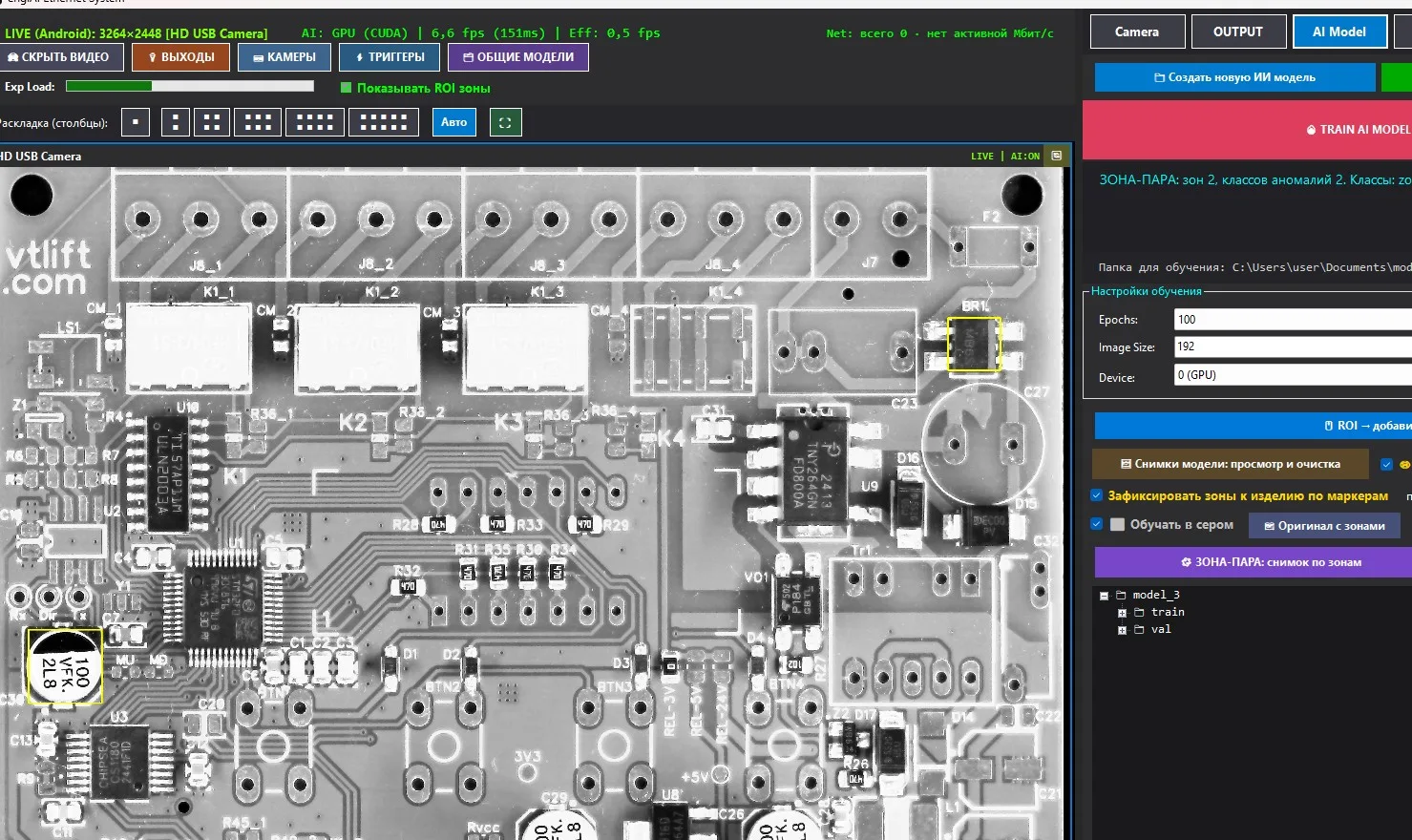Click Создать новую ИИ модель button

tap(1234, 77)
